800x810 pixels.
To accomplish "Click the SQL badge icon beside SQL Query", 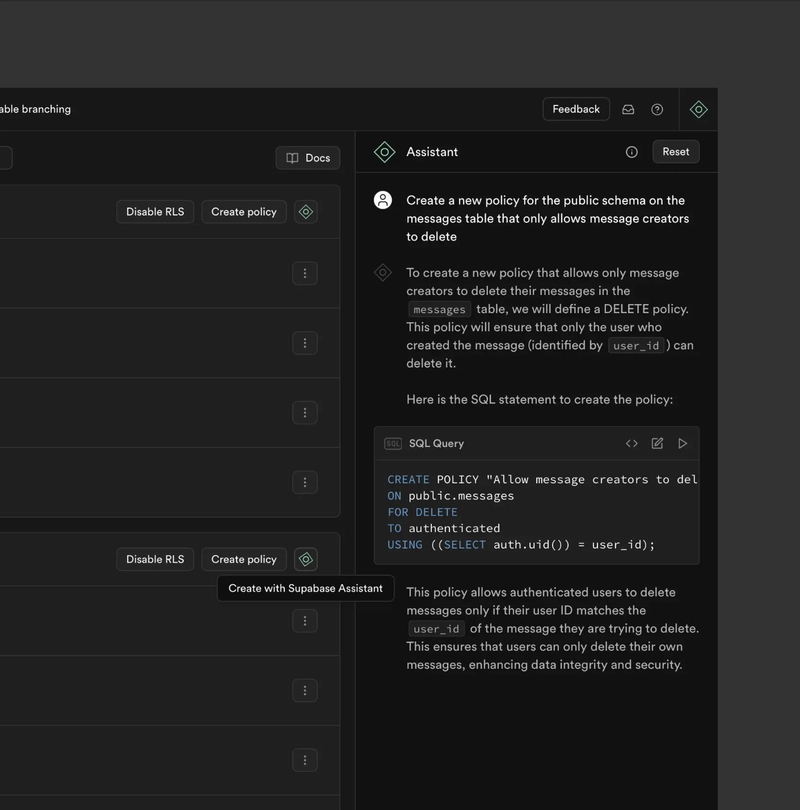I will 393,444.
